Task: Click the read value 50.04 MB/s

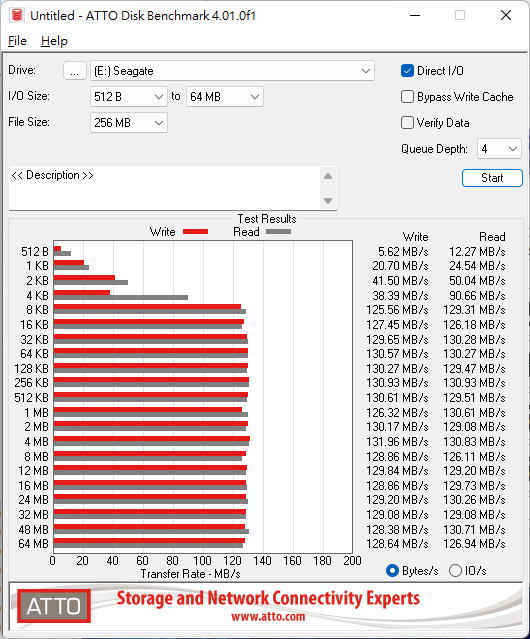Action: [477, 281]
